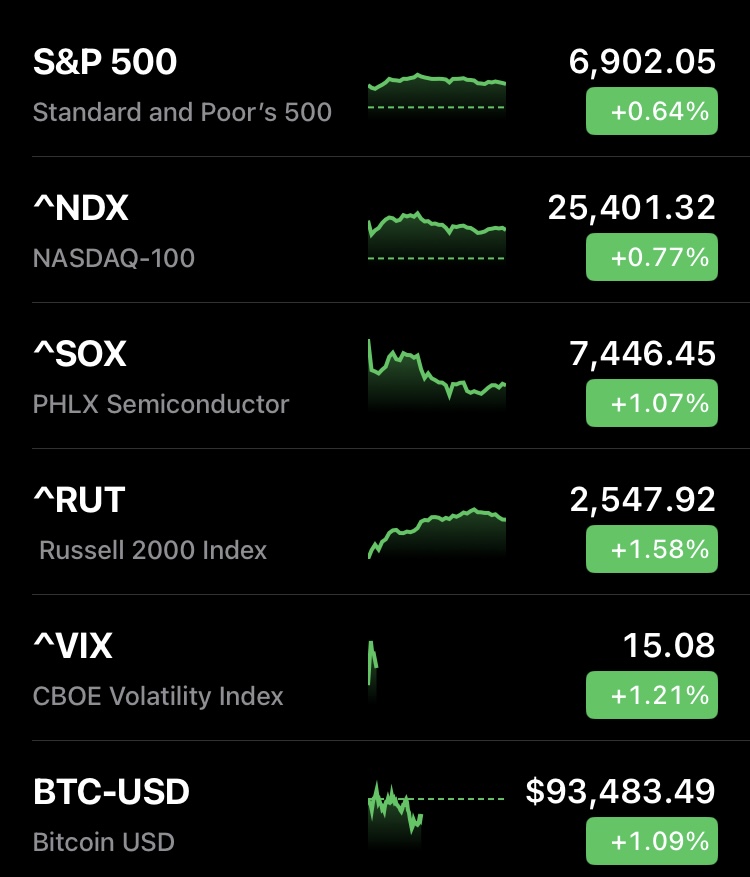Tap the ^RUT +1.58% change badge

651,549
